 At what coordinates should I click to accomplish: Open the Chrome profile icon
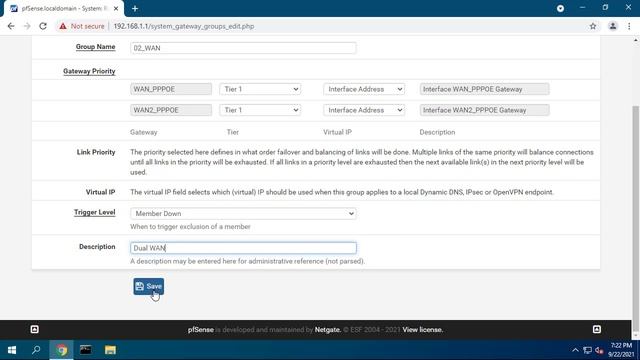(613, 26)
